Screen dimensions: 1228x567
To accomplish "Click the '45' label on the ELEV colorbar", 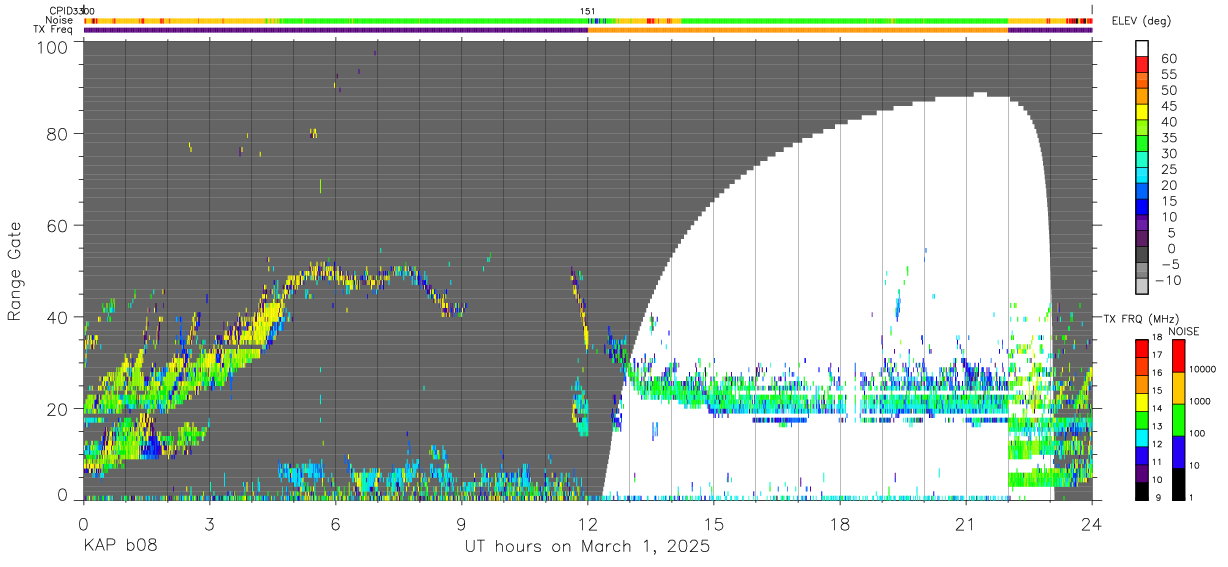I will pyautogui.click(x=1169, y=106).
